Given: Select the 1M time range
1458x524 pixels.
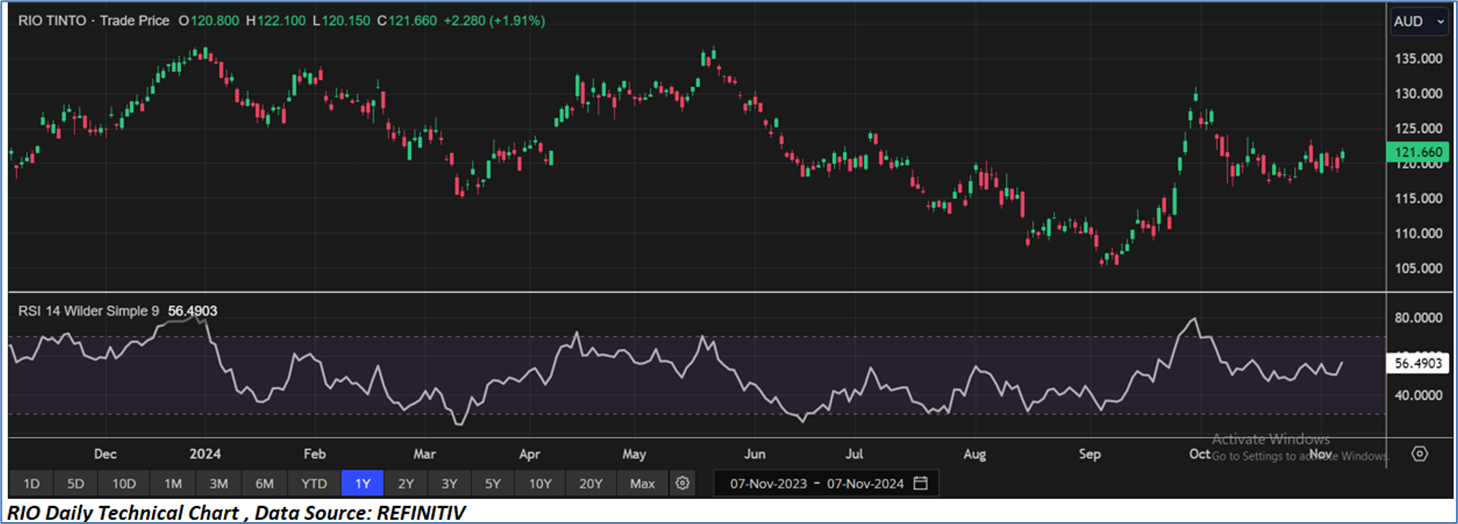Looking at the screenshot, I should (x=173, y=484).
